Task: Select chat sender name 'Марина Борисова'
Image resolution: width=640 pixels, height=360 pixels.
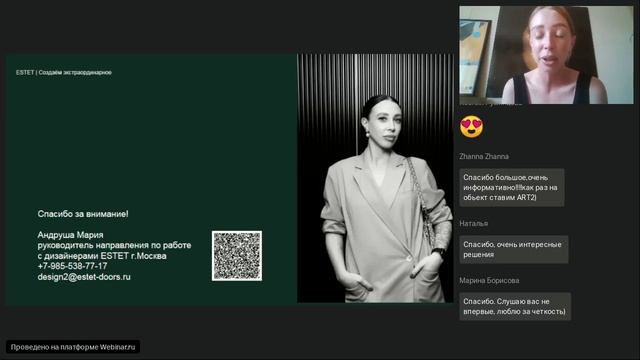Action: pos(489,280)
